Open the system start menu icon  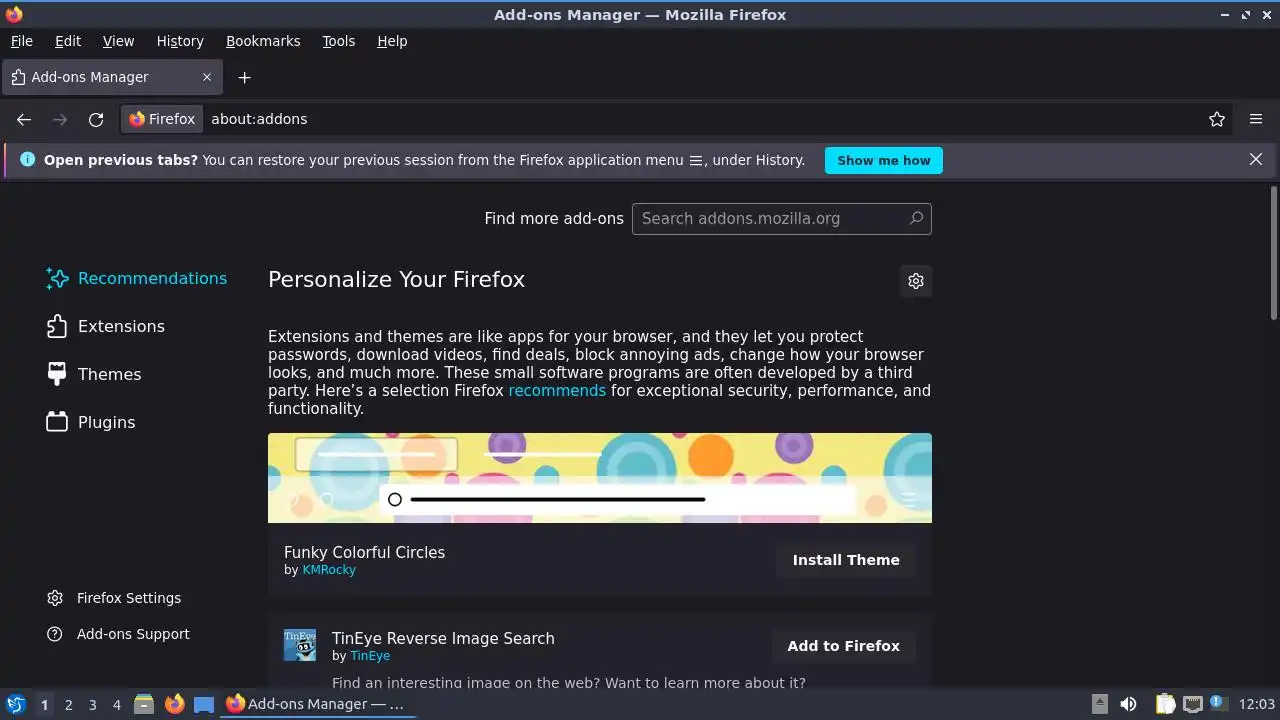tap(15, 704)
